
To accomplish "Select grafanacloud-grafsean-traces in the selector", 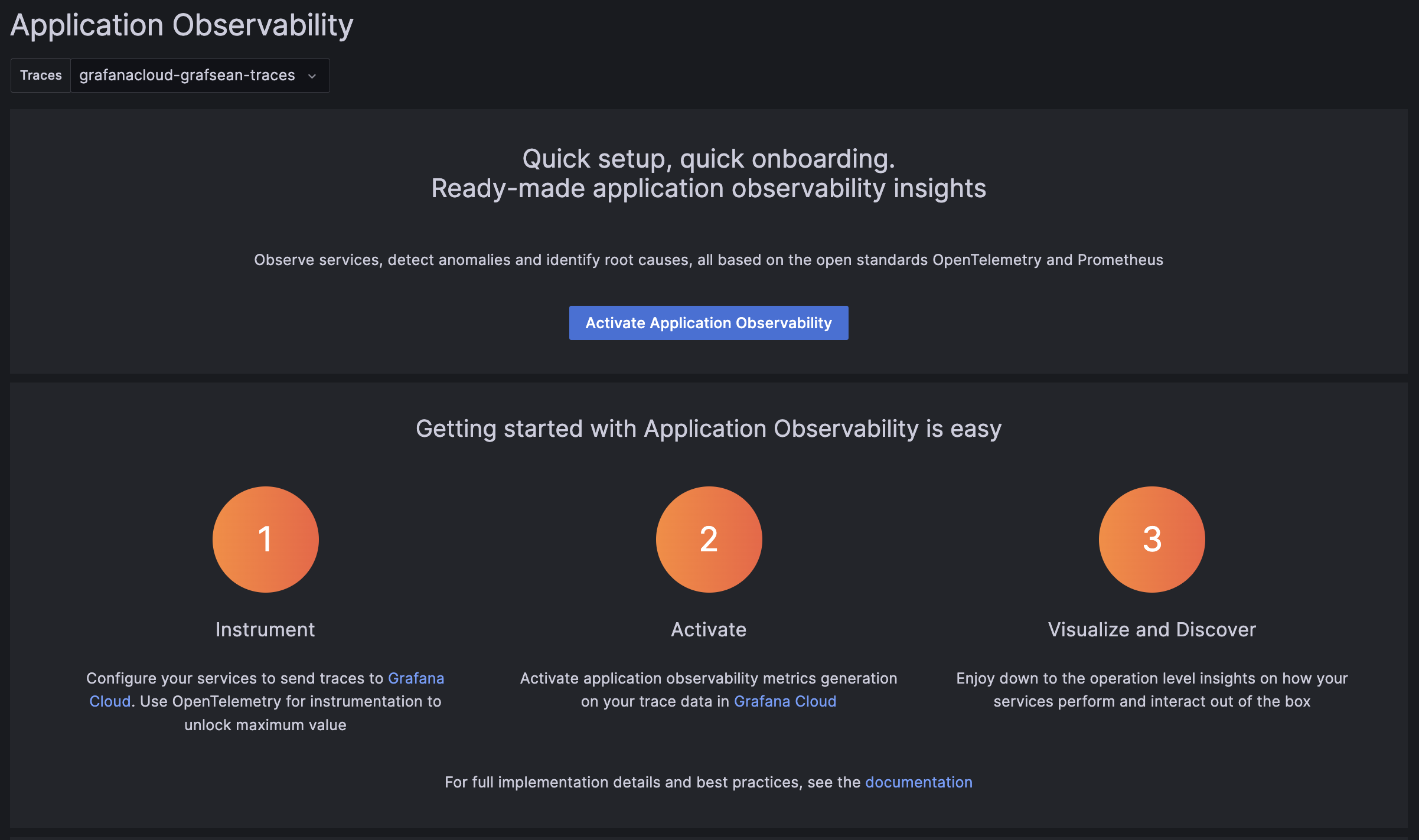I will pos(186,75).
